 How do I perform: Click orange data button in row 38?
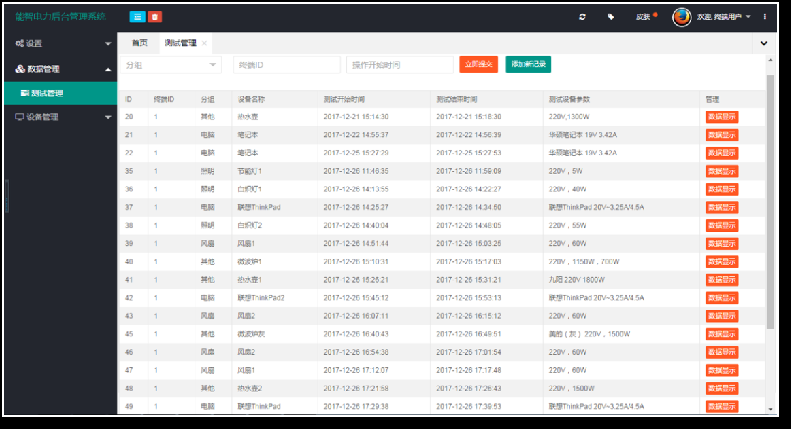click(722, 226)
